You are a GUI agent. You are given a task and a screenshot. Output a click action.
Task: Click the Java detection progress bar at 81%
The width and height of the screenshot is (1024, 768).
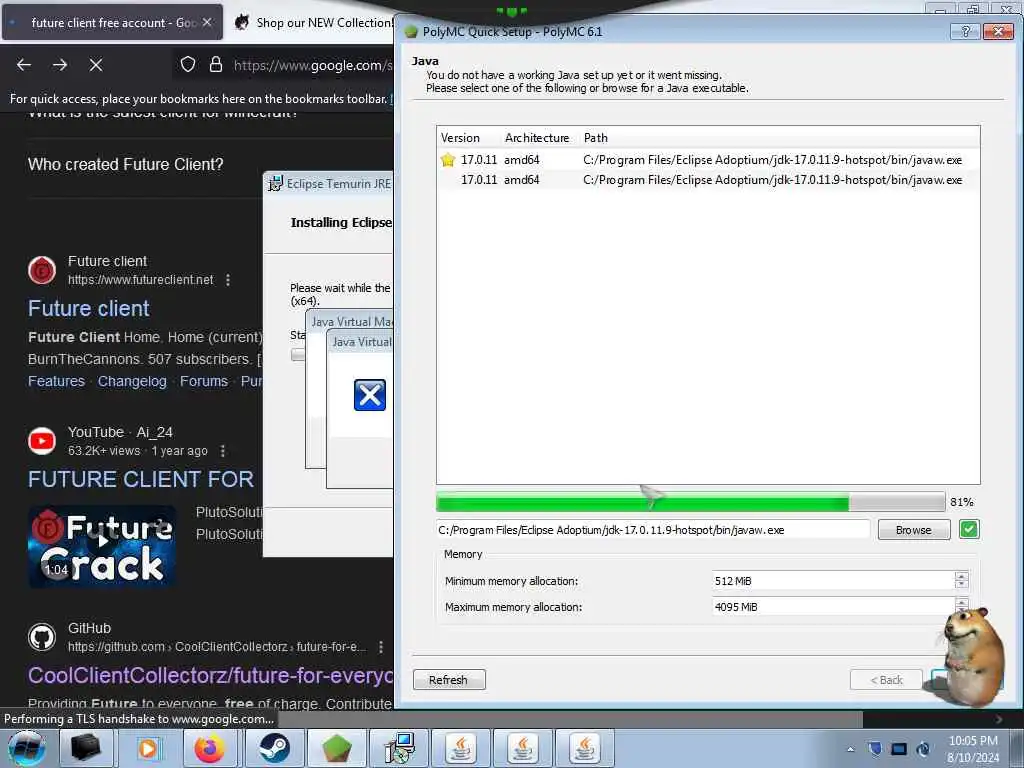[x=691, y=502]
